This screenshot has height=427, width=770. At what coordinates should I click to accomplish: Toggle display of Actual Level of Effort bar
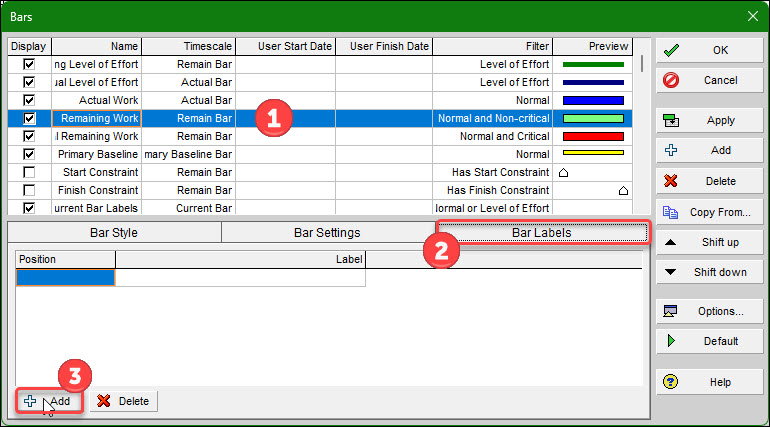(29, 82)
